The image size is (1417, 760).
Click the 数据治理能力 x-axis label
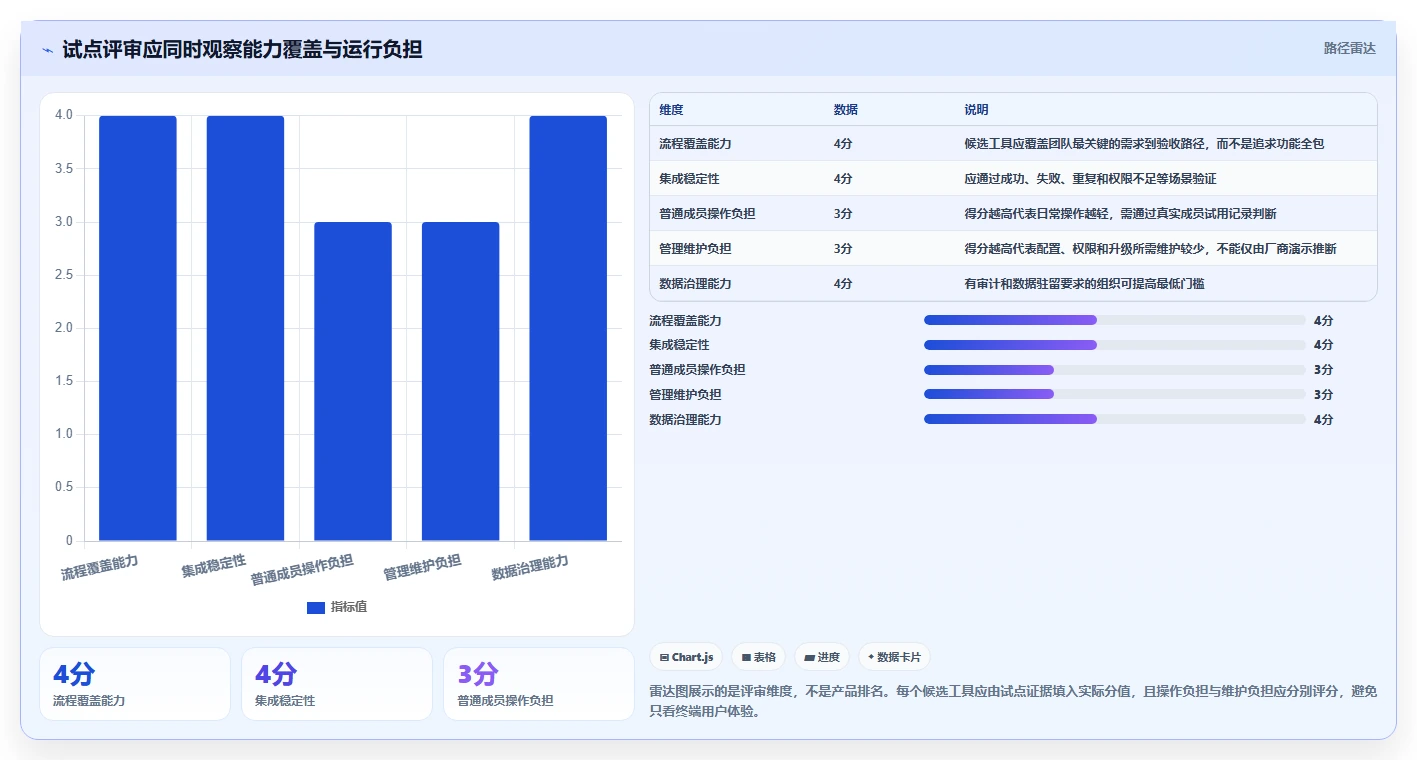pos(530,567)
